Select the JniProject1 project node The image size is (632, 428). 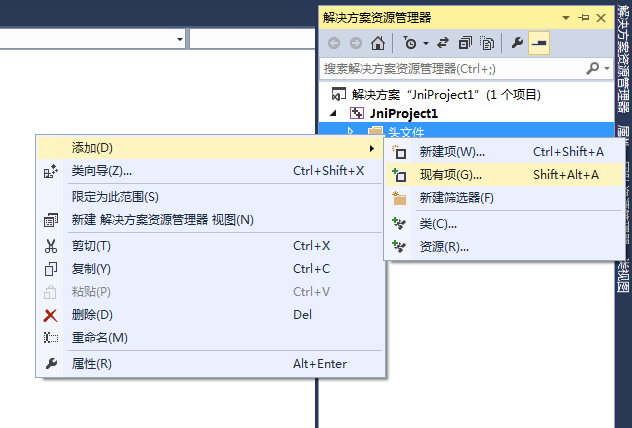[403, 114]
